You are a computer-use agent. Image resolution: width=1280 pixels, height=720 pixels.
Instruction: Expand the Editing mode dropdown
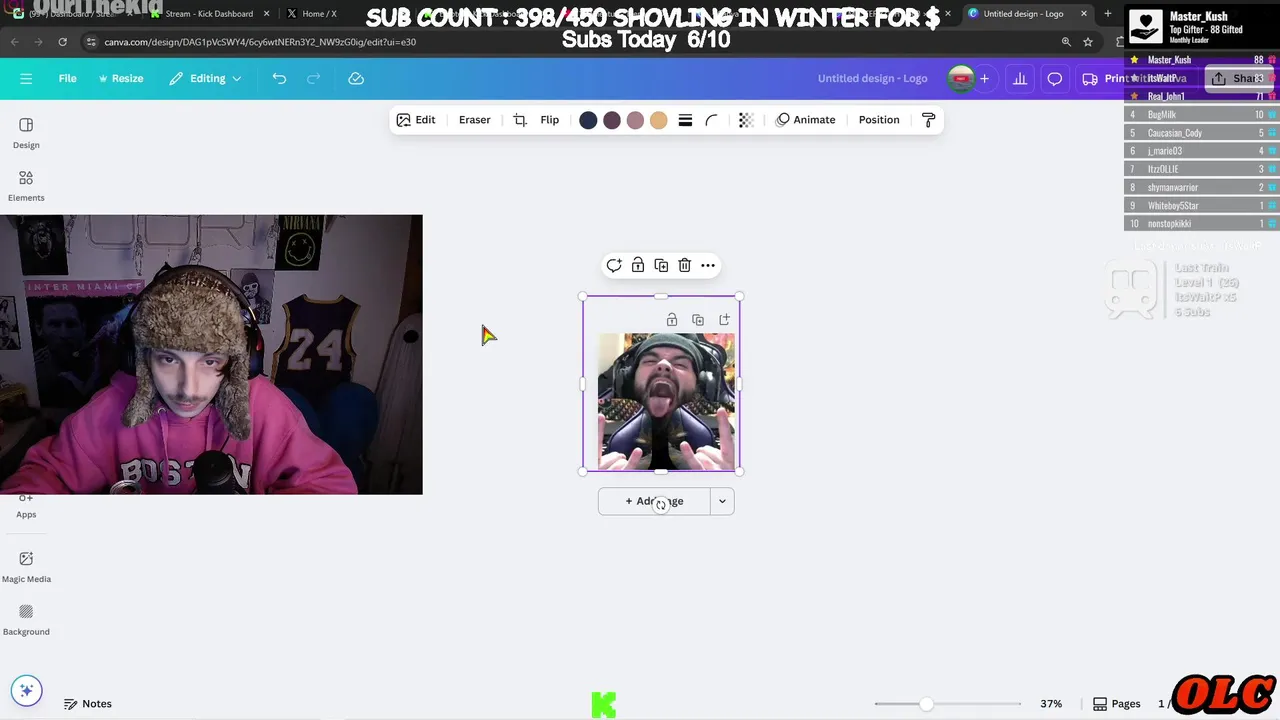[205, 78]
